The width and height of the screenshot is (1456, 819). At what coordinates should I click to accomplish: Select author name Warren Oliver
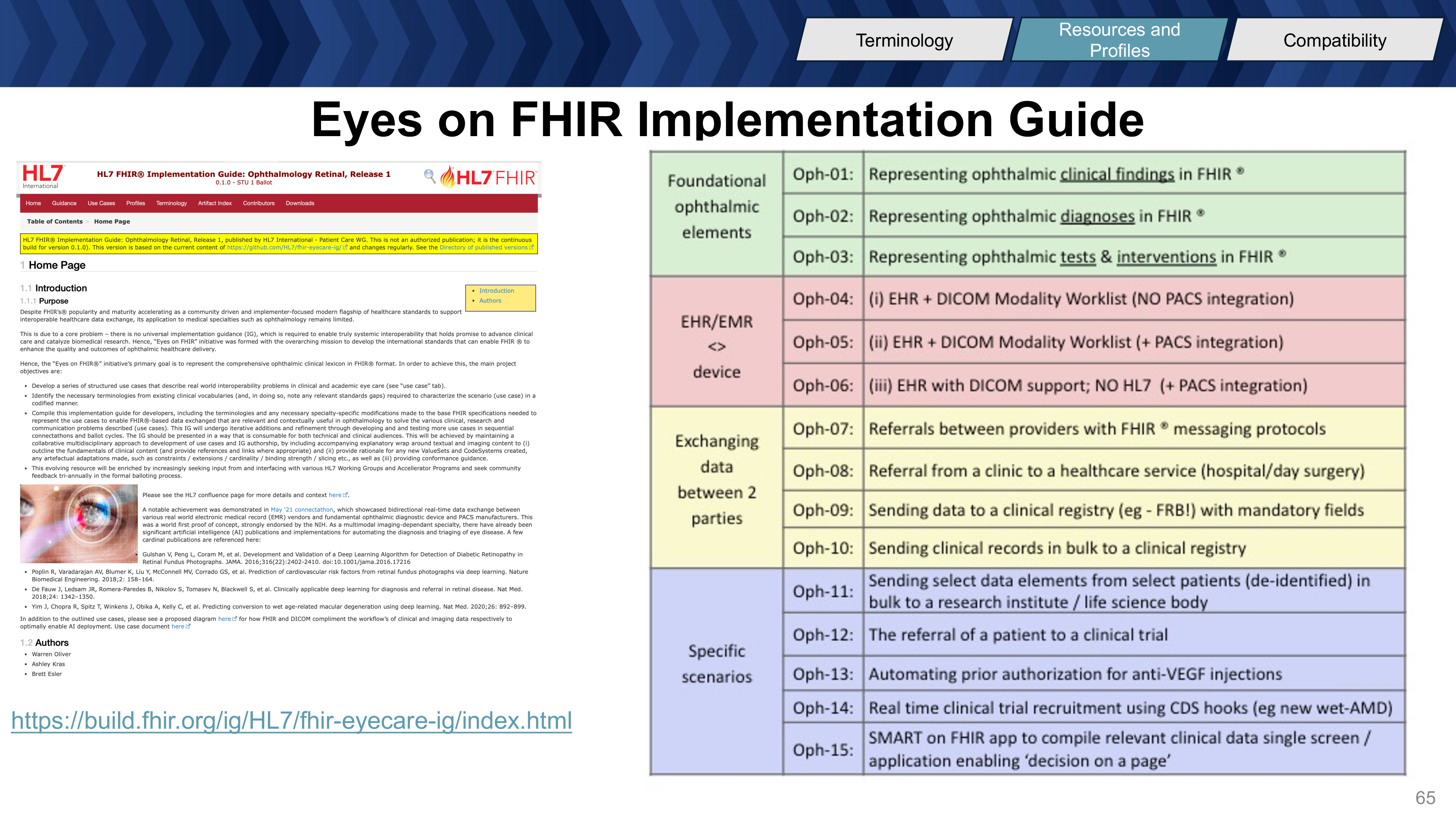[x=51, y=654]
